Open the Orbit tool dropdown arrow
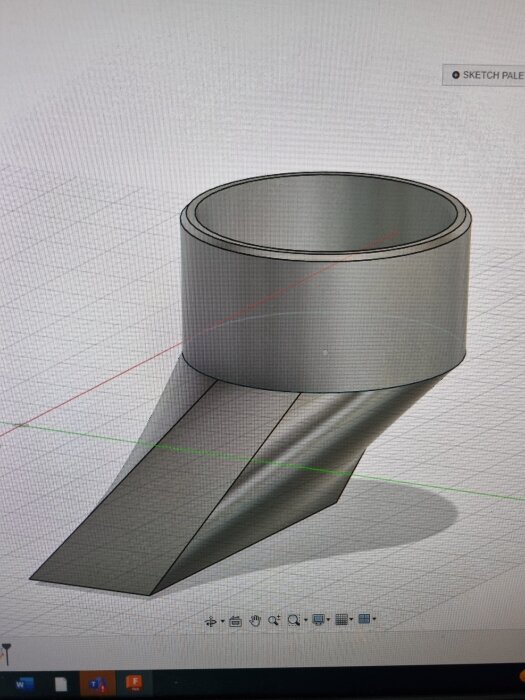525x700 pixels. (x=222, y=621)
